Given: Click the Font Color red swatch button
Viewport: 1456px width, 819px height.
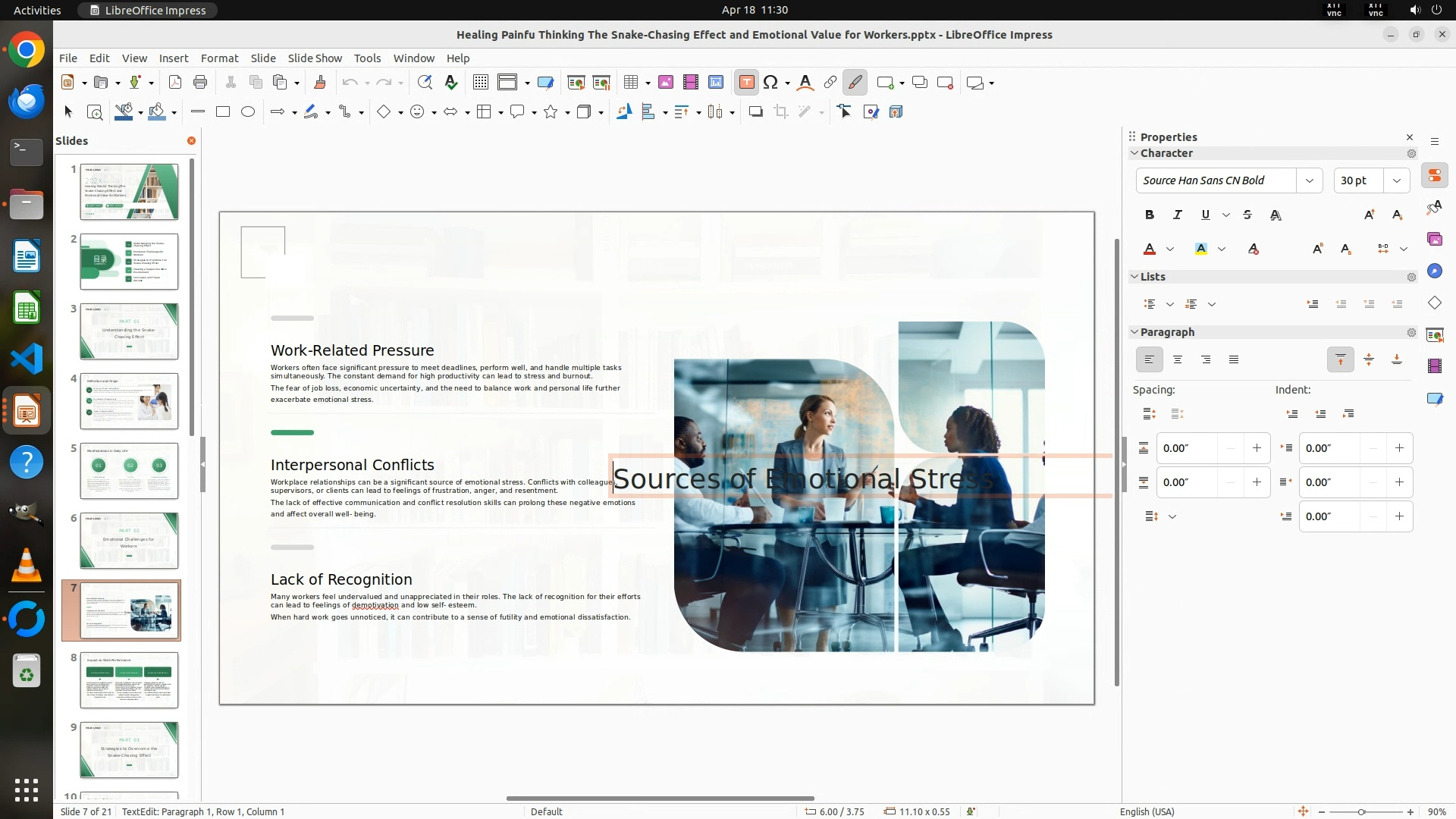Looking at the screenshot, I should (1150, 249).
